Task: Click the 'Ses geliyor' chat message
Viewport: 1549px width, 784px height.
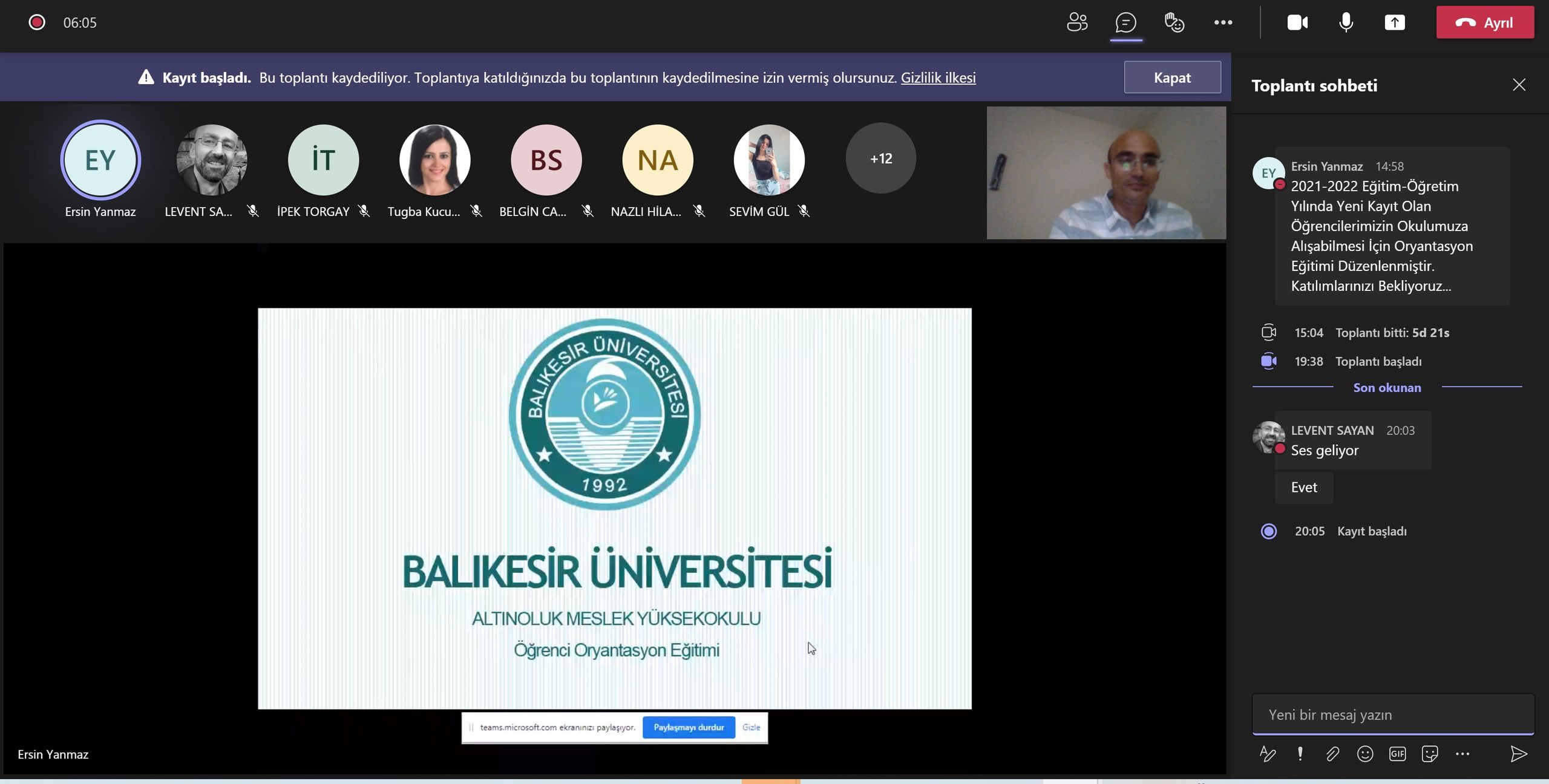Action: 1325,451
